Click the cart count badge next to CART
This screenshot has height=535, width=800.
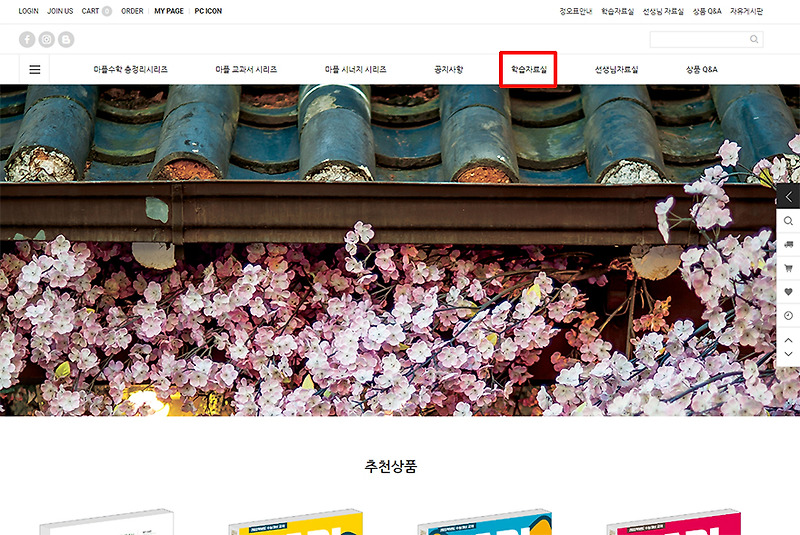tap(107, 11)
